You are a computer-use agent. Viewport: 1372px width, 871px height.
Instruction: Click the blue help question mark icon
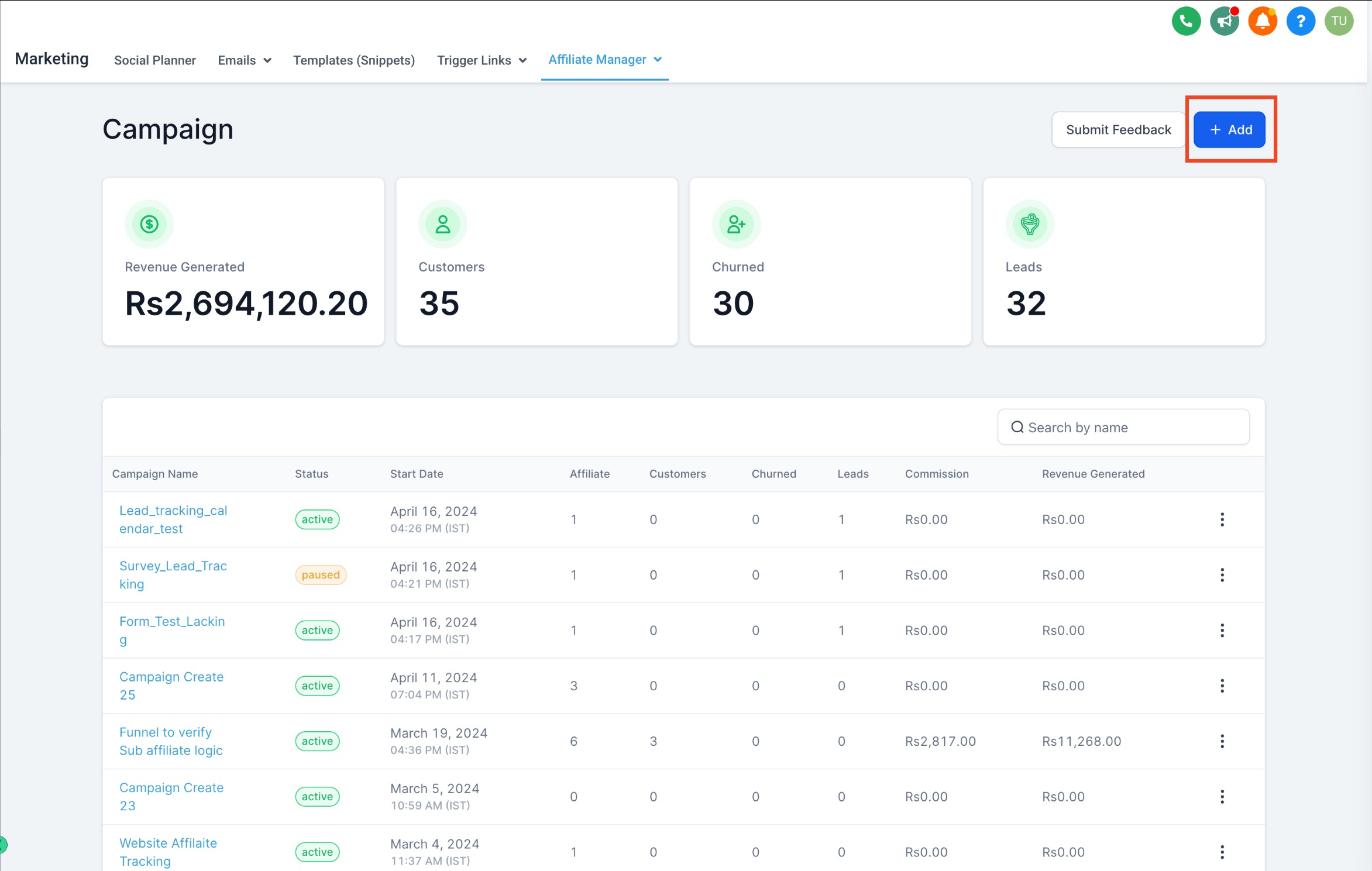[x=1301, y=22]
